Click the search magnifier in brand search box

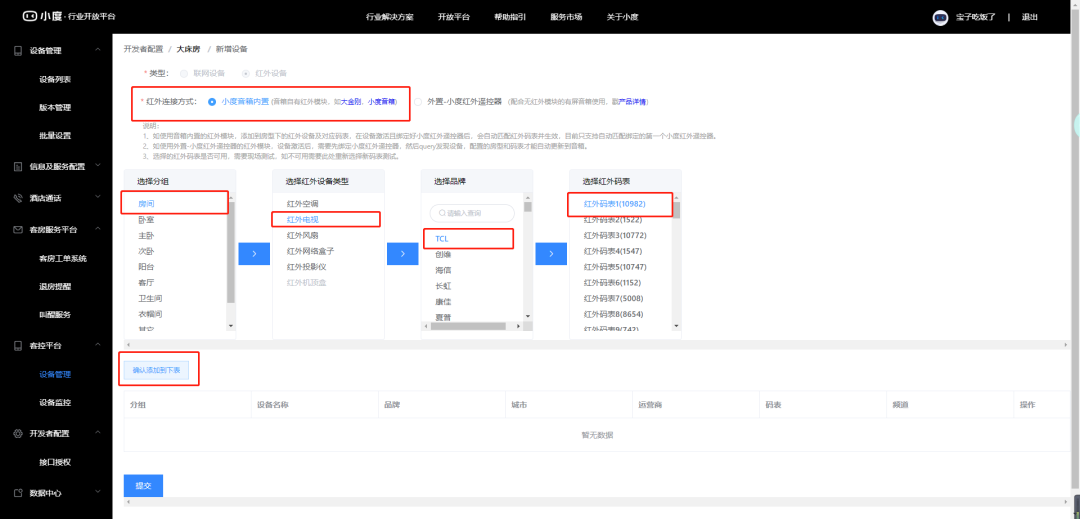point(441,213)
